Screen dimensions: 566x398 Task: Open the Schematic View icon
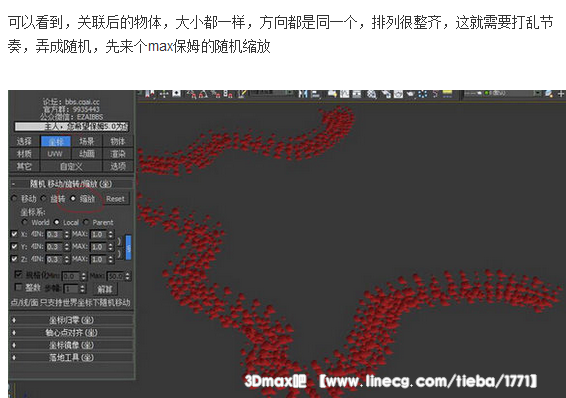pos(357,94)
